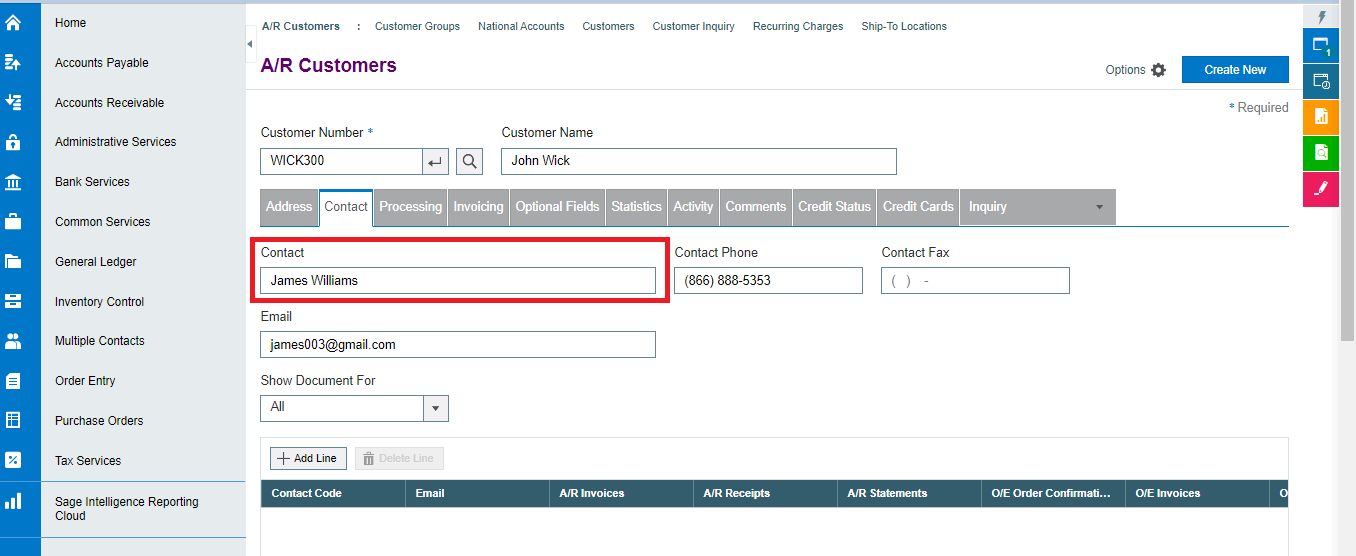Click the A/R Receipts column header

[x=765, y=493]
